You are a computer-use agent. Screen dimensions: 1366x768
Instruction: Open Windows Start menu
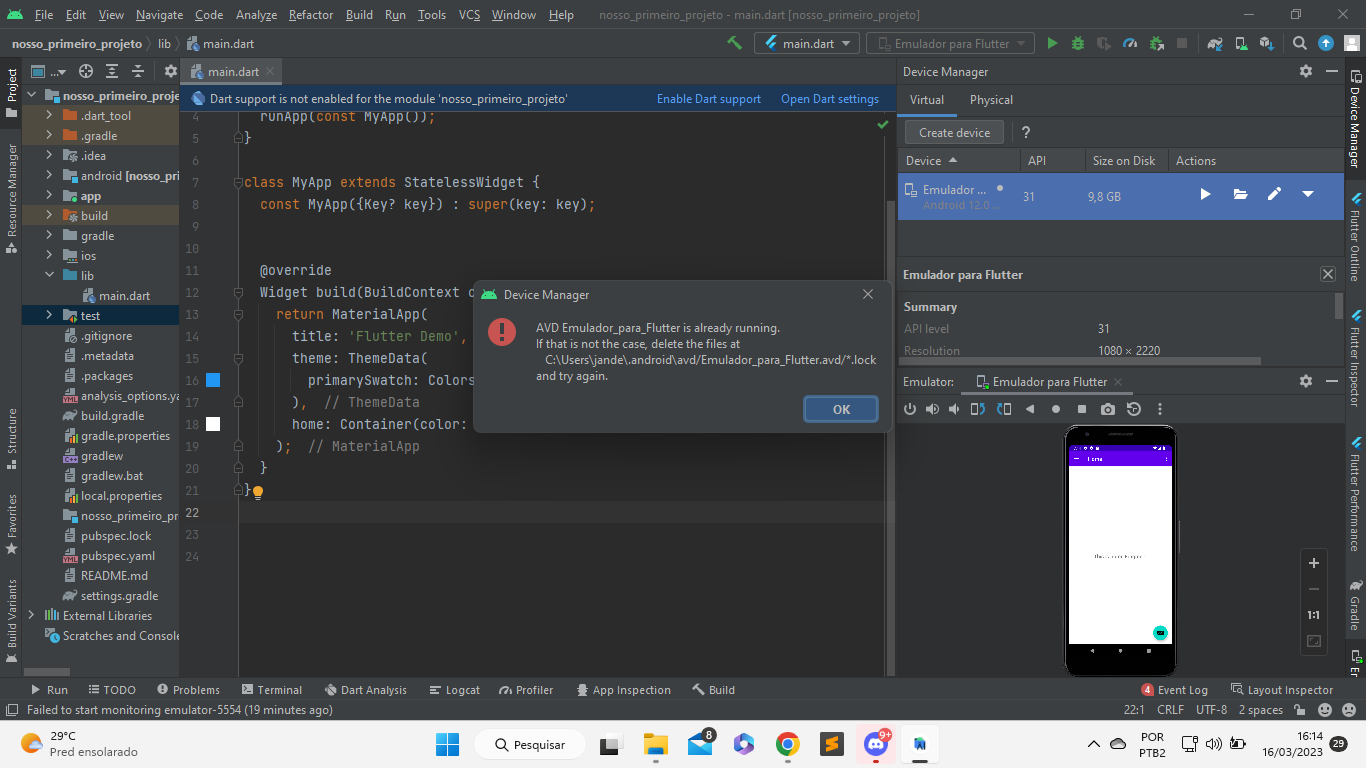tap(447, 744)
